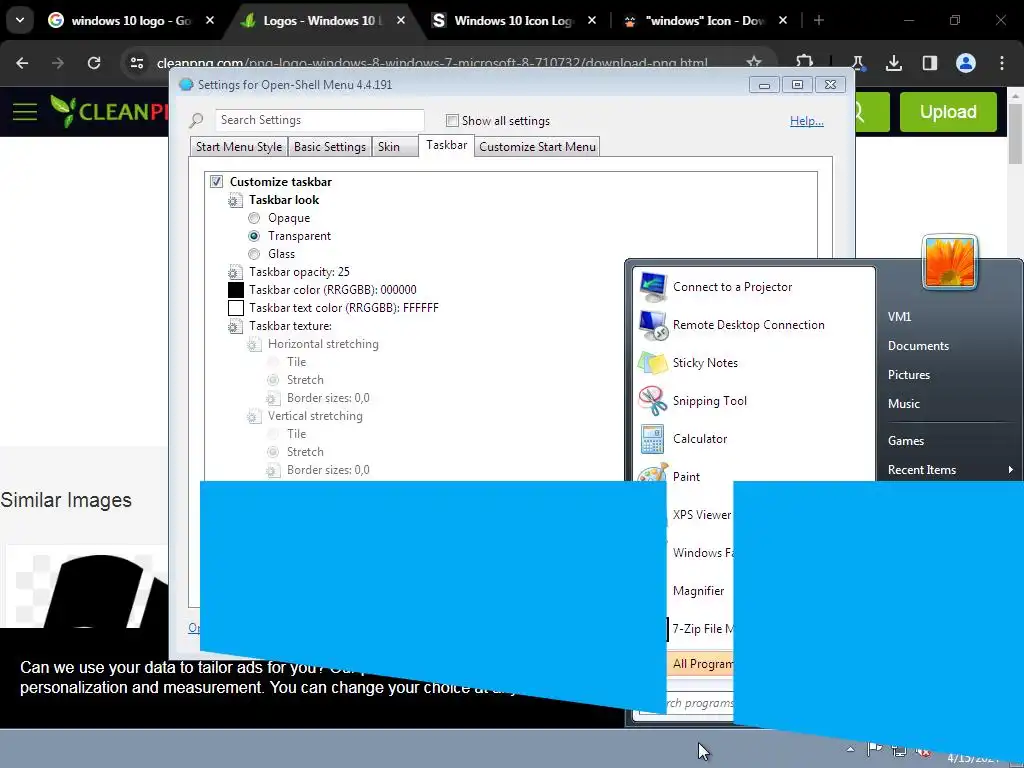Click CleanPNG leaf logo
This screenshot has height=768, width=1024.
(x=63, y=110)
